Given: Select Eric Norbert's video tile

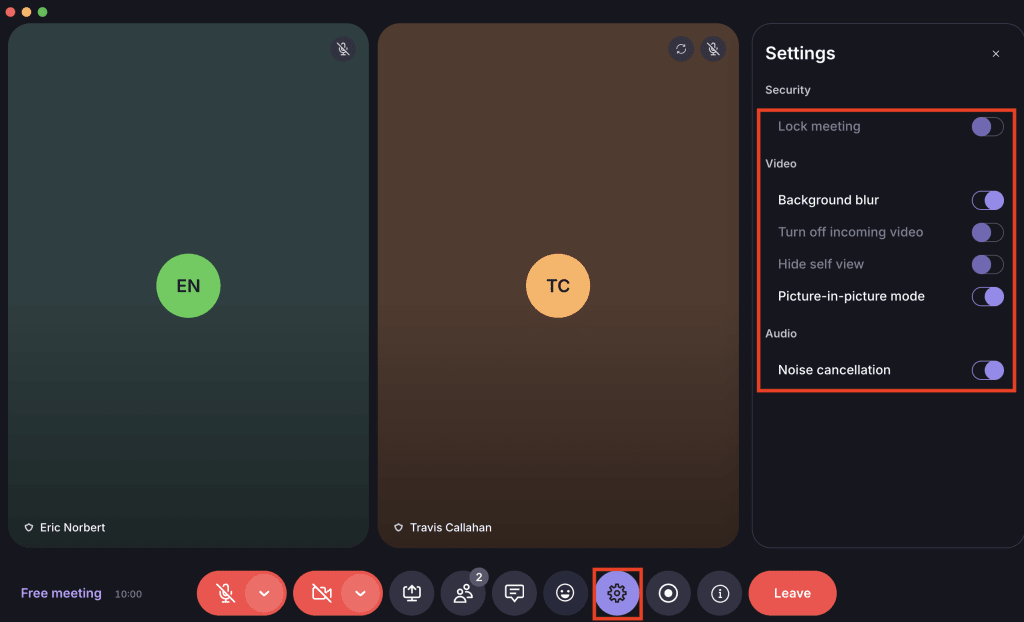Looking at the screenshot, I should click(188, 285).
